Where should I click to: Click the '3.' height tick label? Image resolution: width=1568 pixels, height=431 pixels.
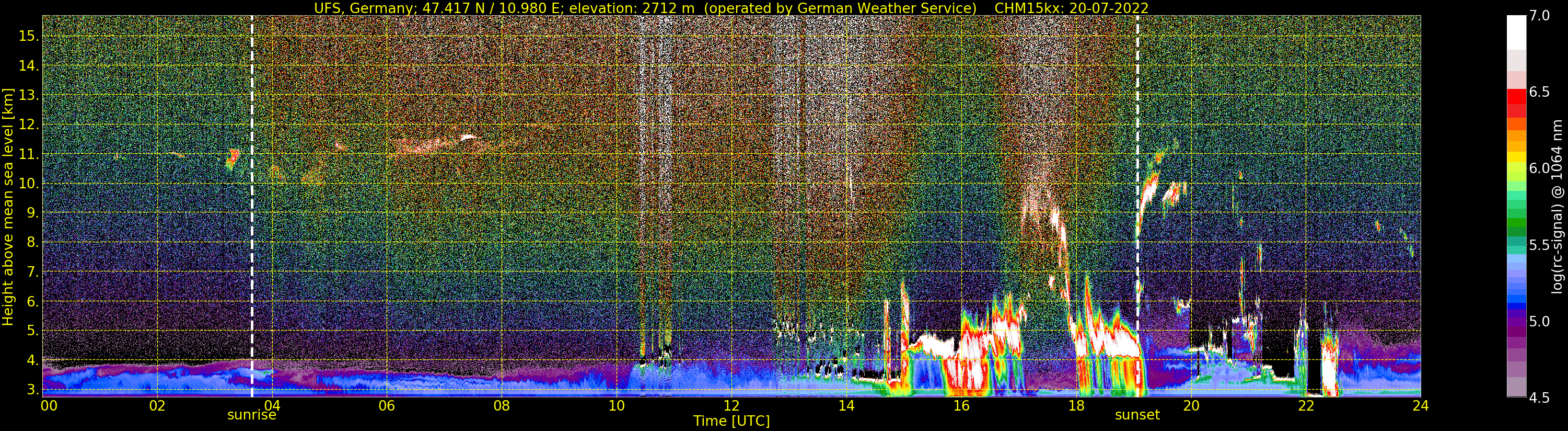[x=33, y=390]
